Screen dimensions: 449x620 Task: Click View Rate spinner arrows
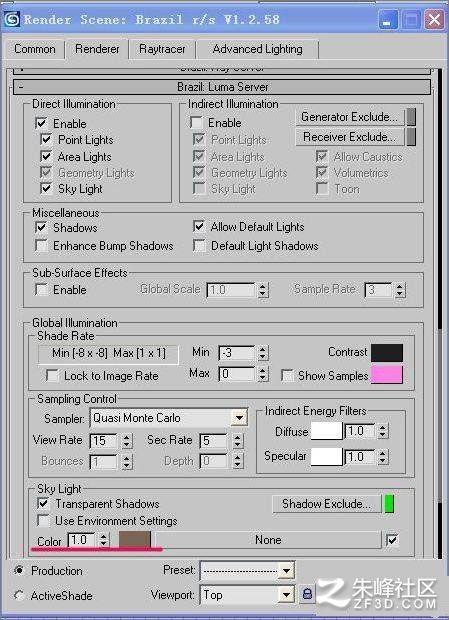click(126, 440)
